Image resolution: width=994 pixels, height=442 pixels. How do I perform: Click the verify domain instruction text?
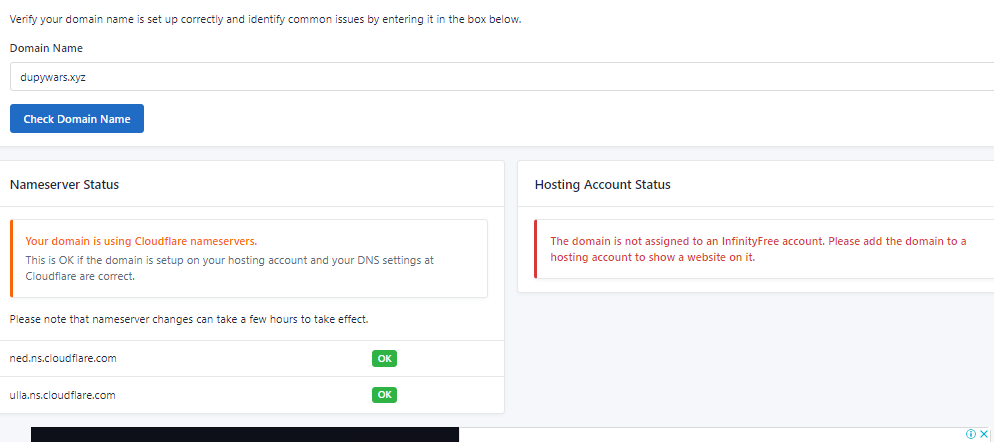click(265, 20)
